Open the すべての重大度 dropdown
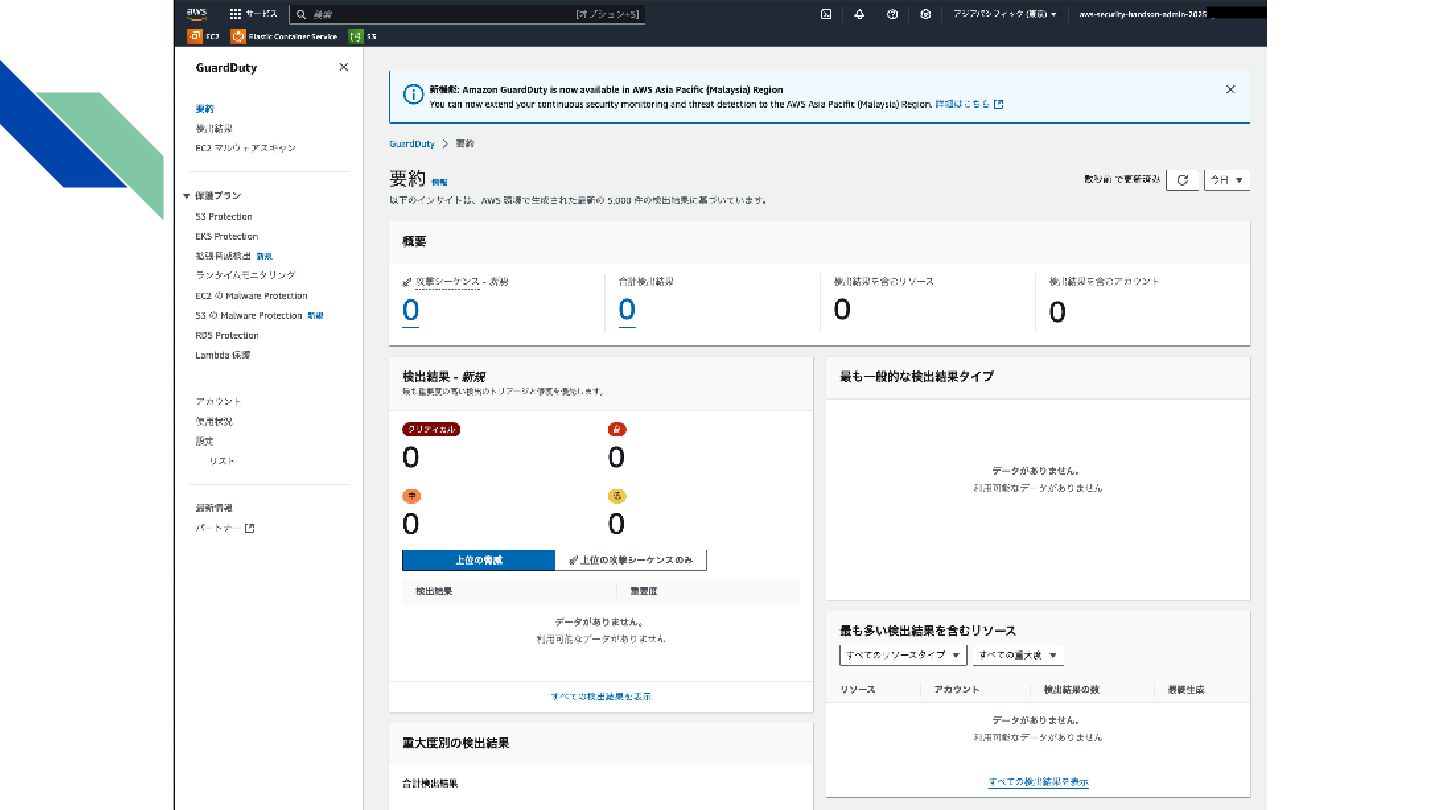 point(1017,655)
